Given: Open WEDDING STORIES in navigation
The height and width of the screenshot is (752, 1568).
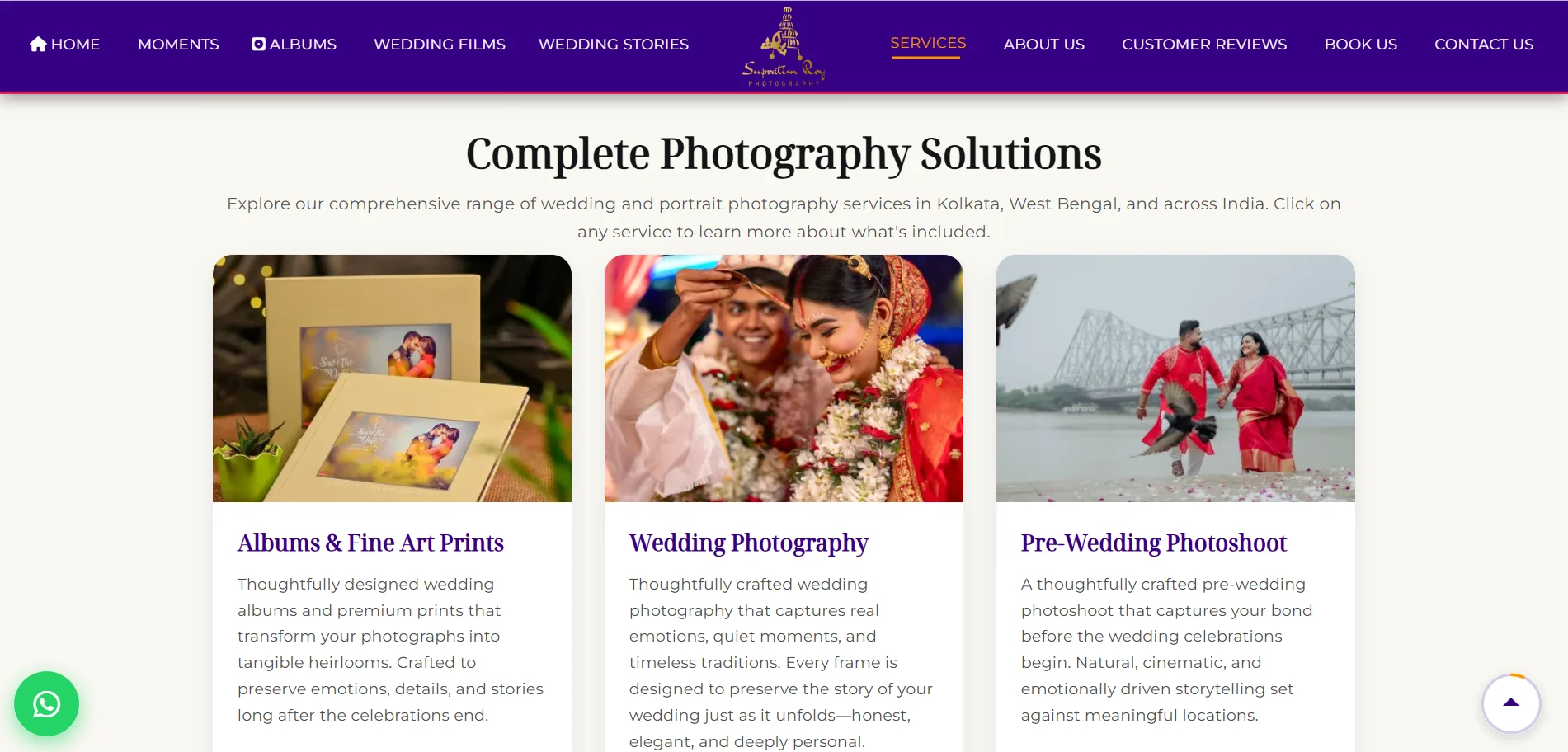Looking at the screenshot, I should pyautogui.click(x=614, y=45).
